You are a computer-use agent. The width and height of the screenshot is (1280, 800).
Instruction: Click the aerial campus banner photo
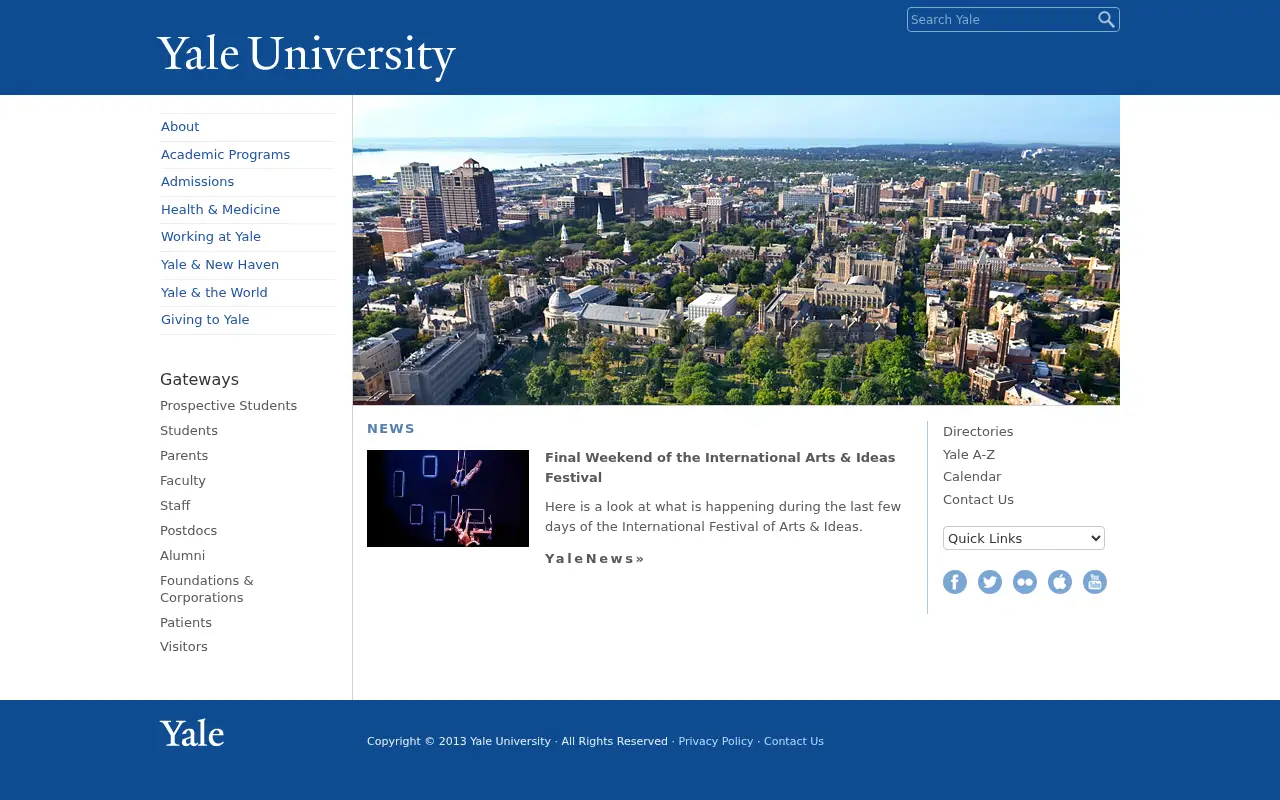[736, 250]
